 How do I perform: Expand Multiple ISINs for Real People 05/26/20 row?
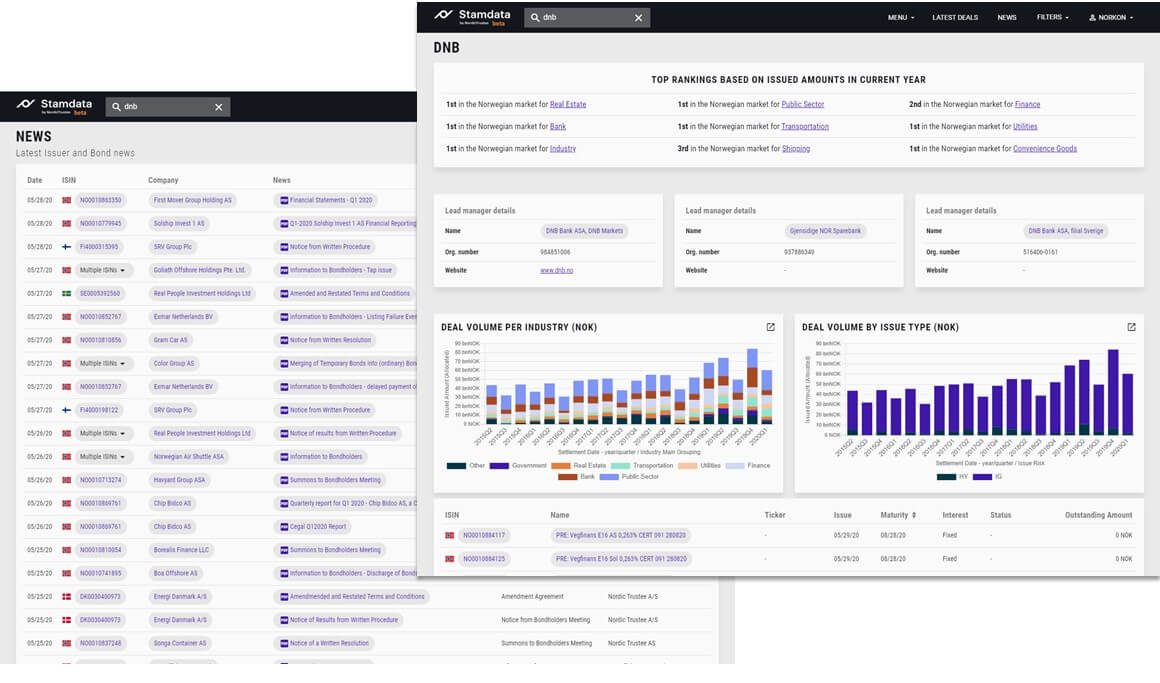(102, 434)
